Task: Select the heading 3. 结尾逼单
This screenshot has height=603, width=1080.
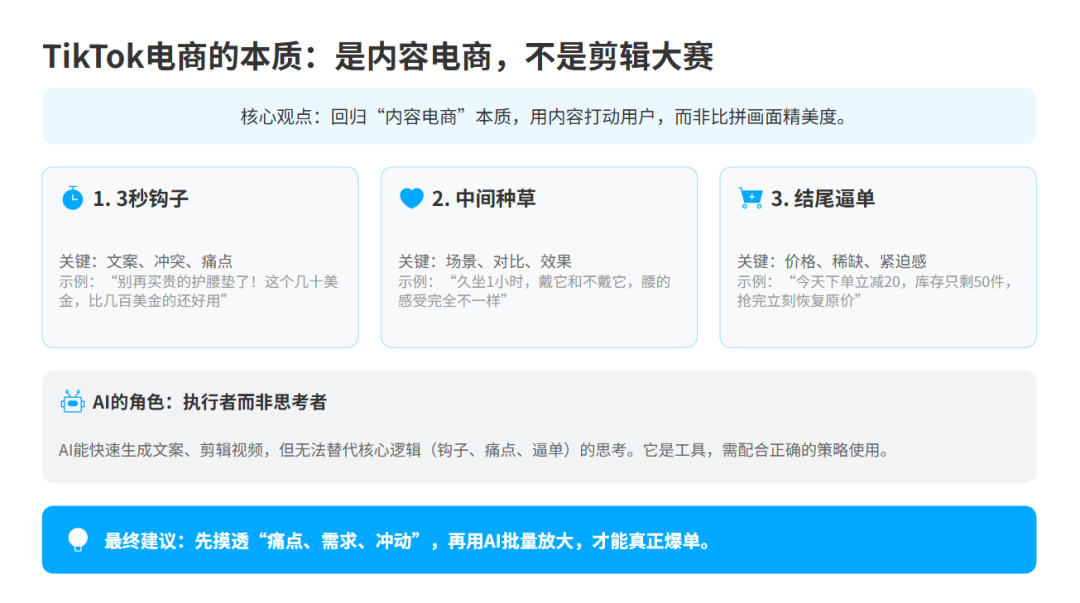Action: 822,199
